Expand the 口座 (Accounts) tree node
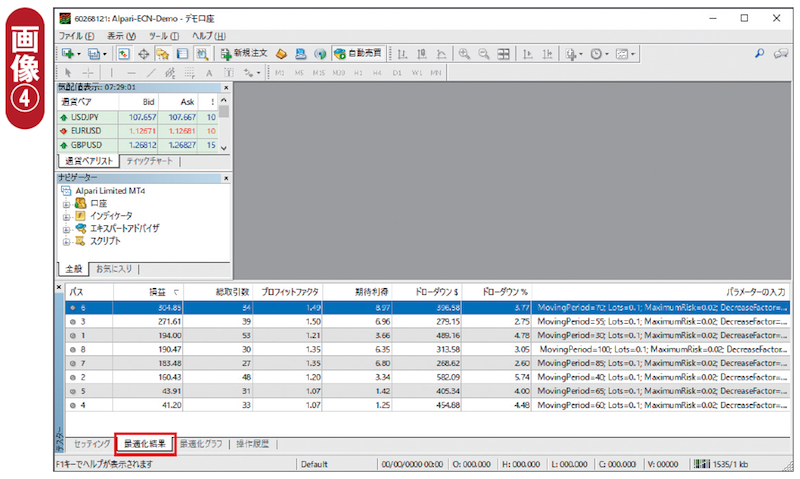The image size is (800, 479). coord(66,203)
